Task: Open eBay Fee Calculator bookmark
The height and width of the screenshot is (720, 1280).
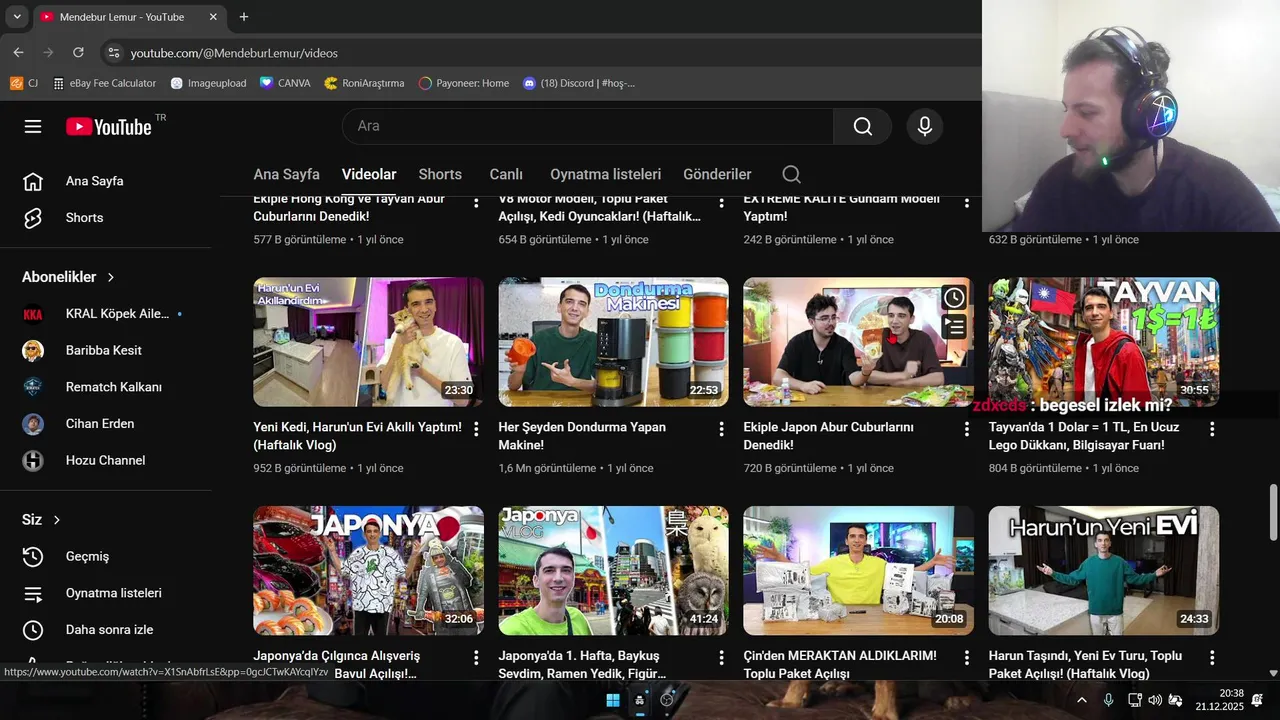Action: pyautogui.click(x=105, y=83)
